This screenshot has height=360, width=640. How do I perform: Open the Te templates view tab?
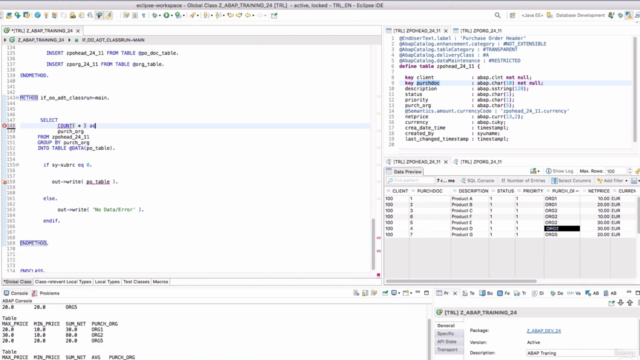coord(469,293)
